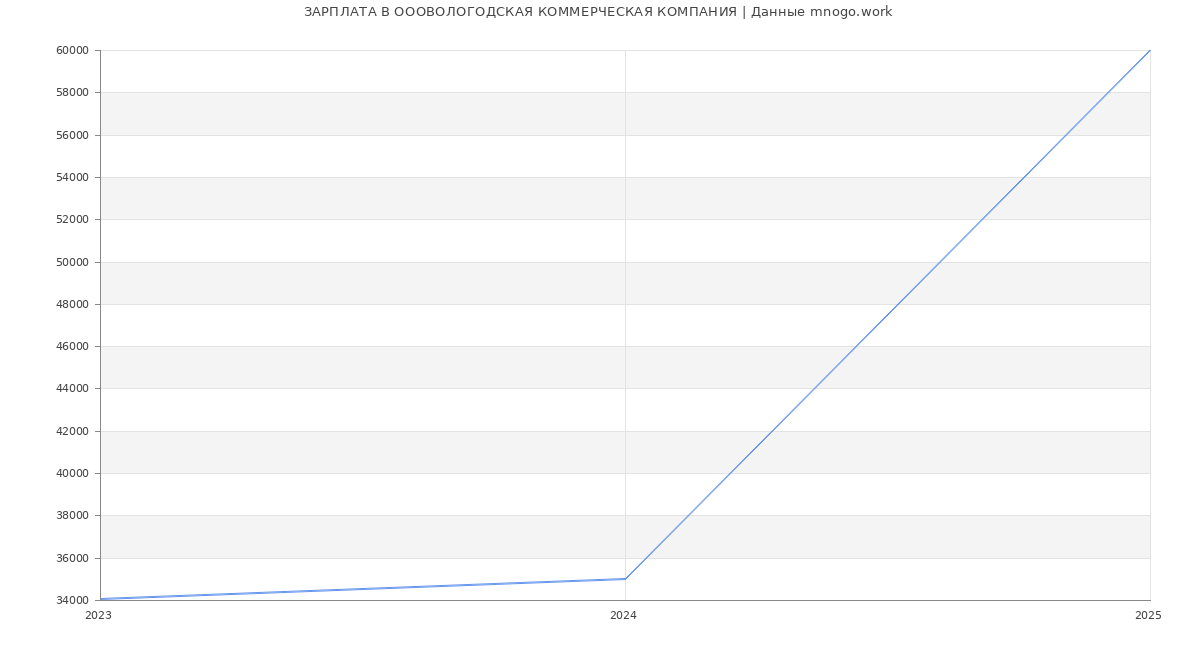Click the line's data point at 2024
The height and width of the screenshot is (650, 1200).
coord(625,579)
